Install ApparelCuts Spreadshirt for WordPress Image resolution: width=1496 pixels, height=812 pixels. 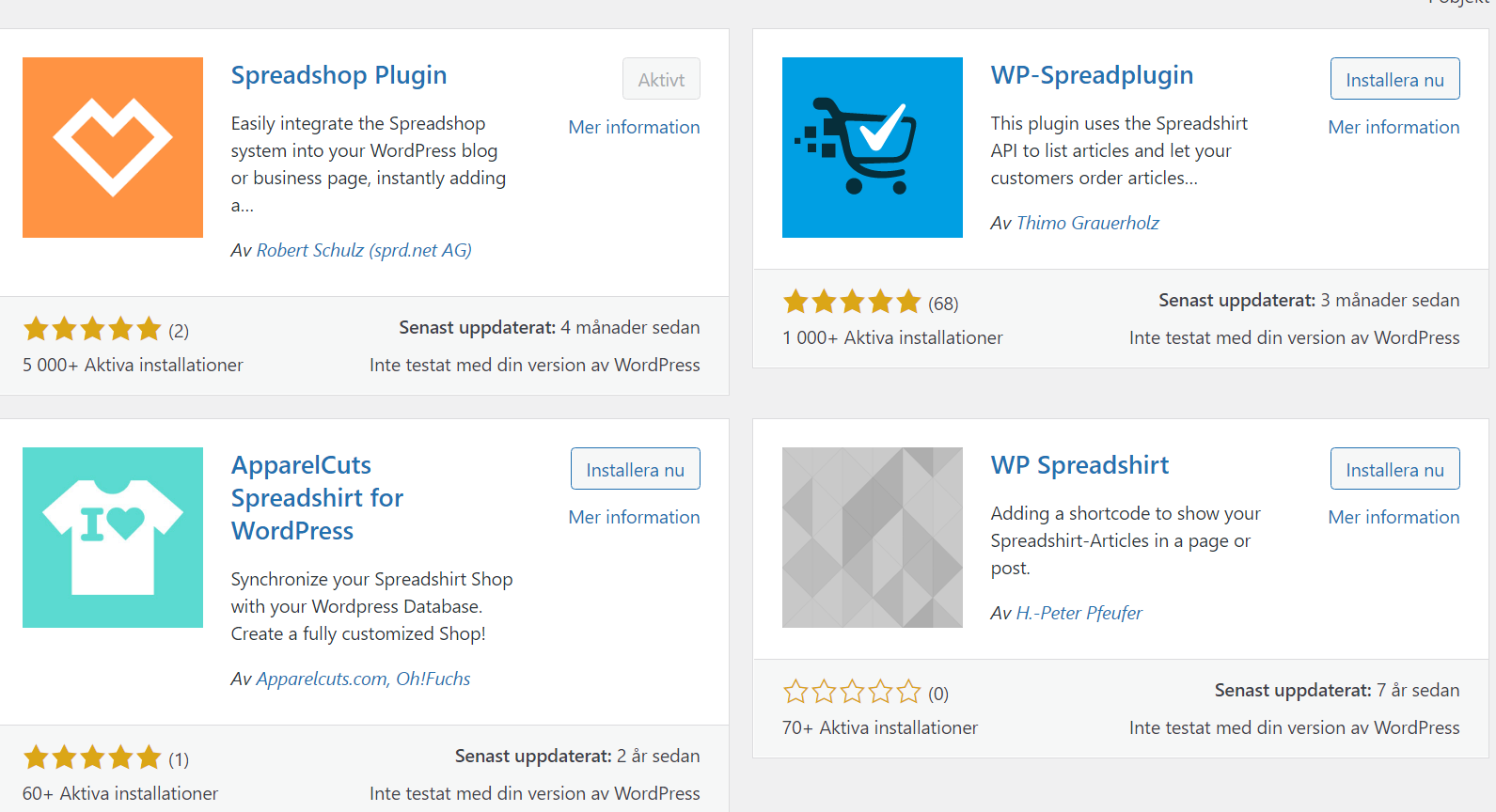tap(635, 469)
